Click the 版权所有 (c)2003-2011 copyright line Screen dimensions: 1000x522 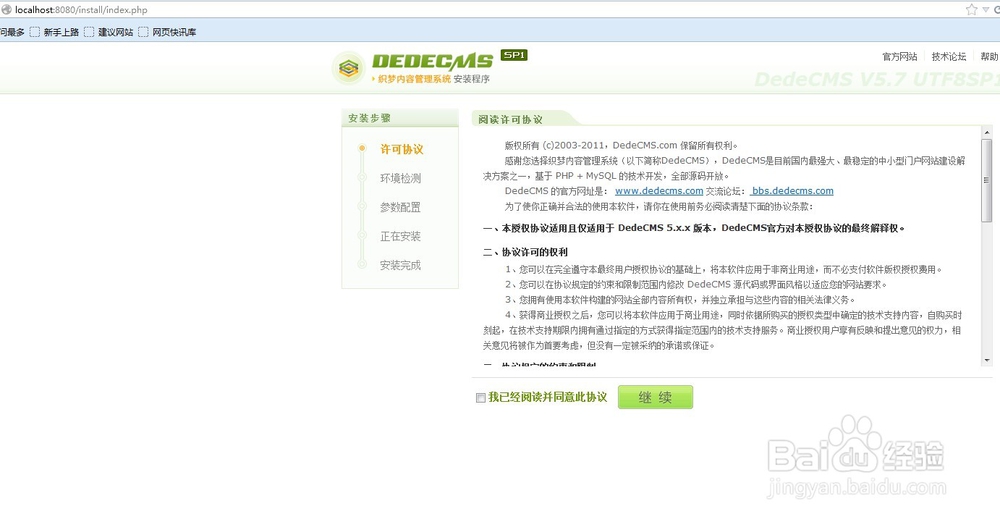(x=621, y=145)
